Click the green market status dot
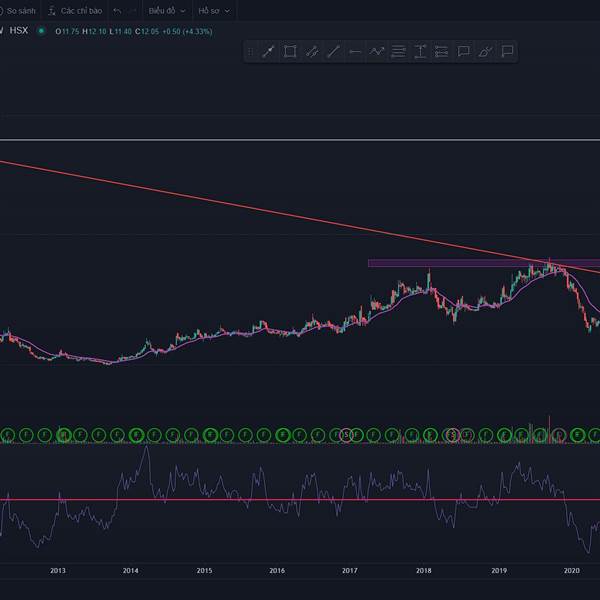 (41, 31)
